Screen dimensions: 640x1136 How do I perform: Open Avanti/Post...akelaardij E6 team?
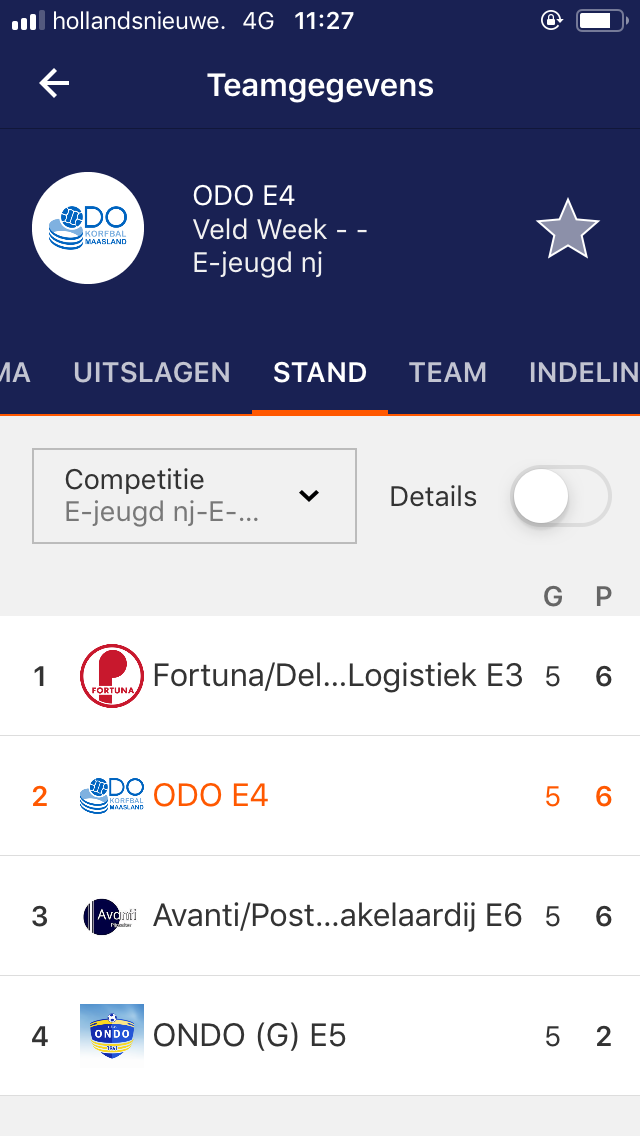click(337, 916)
